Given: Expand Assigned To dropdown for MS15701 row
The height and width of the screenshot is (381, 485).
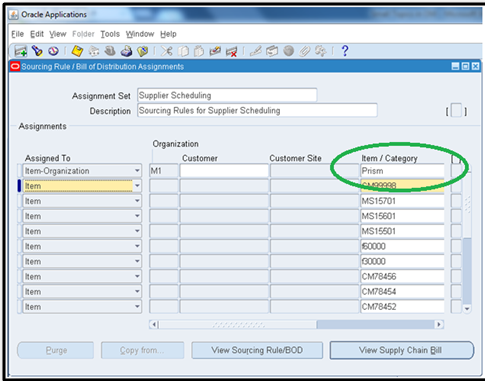Looking at the screenshot, I should [x=137, y=201].
